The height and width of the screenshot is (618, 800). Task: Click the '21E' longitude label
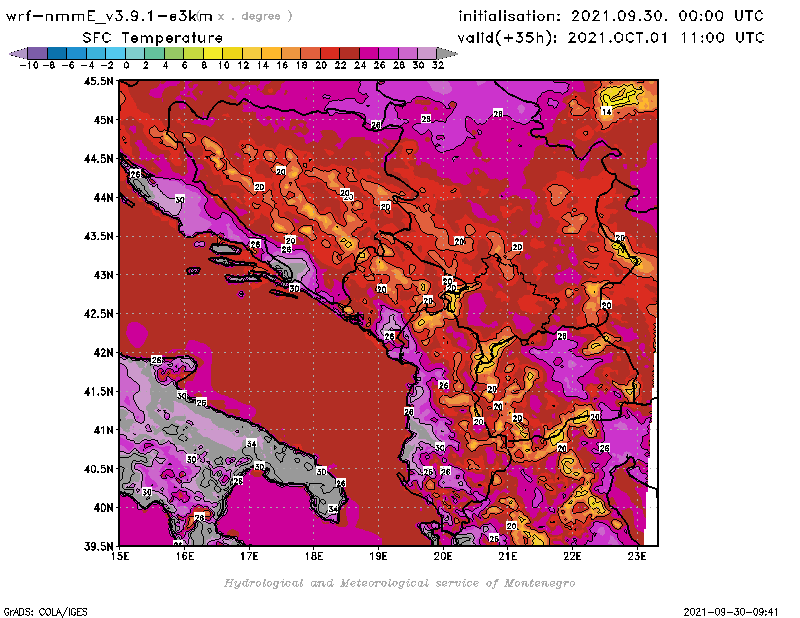pyautogui.click(x=508, y=556)
